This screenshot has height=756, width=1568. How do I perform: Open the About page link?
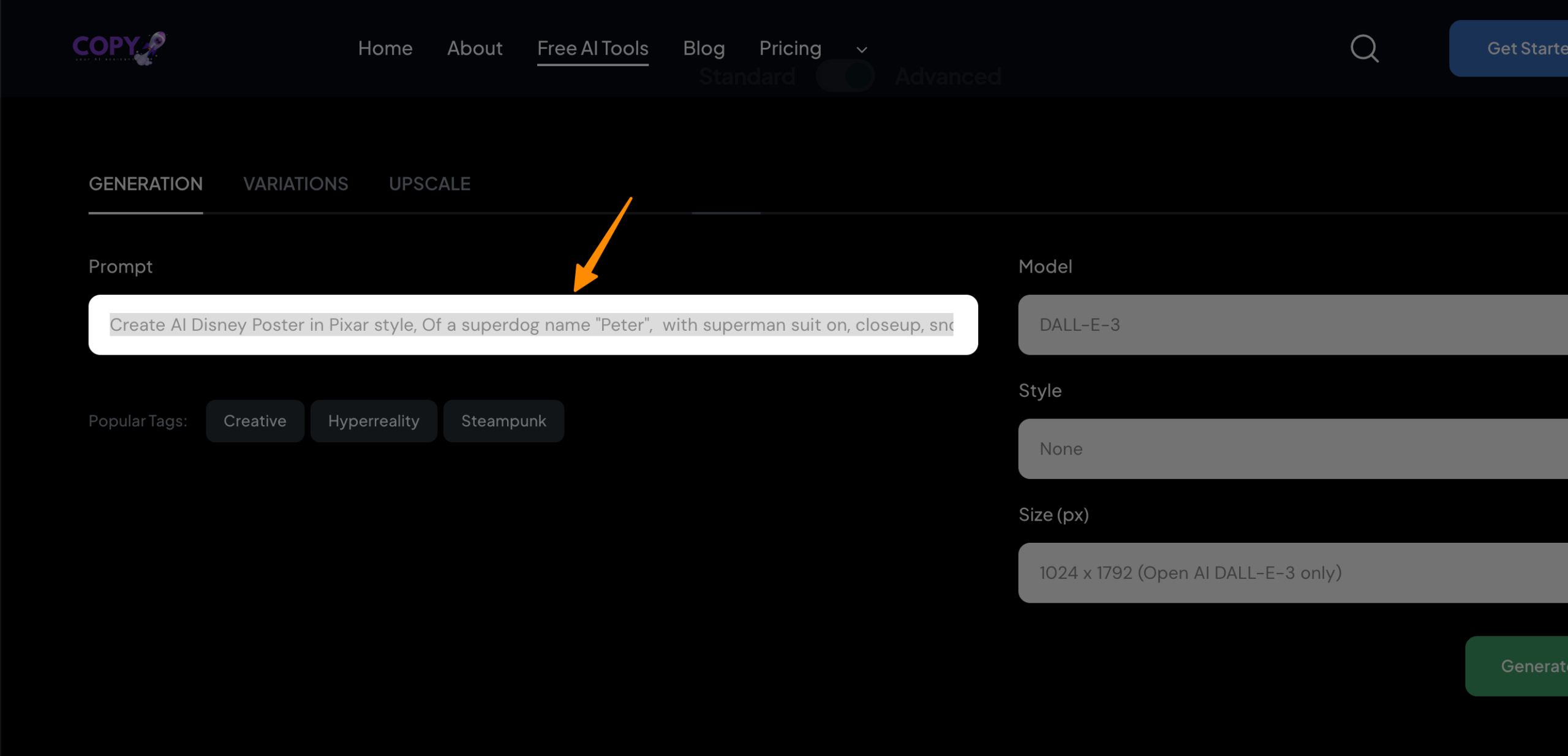pos(474,48)
